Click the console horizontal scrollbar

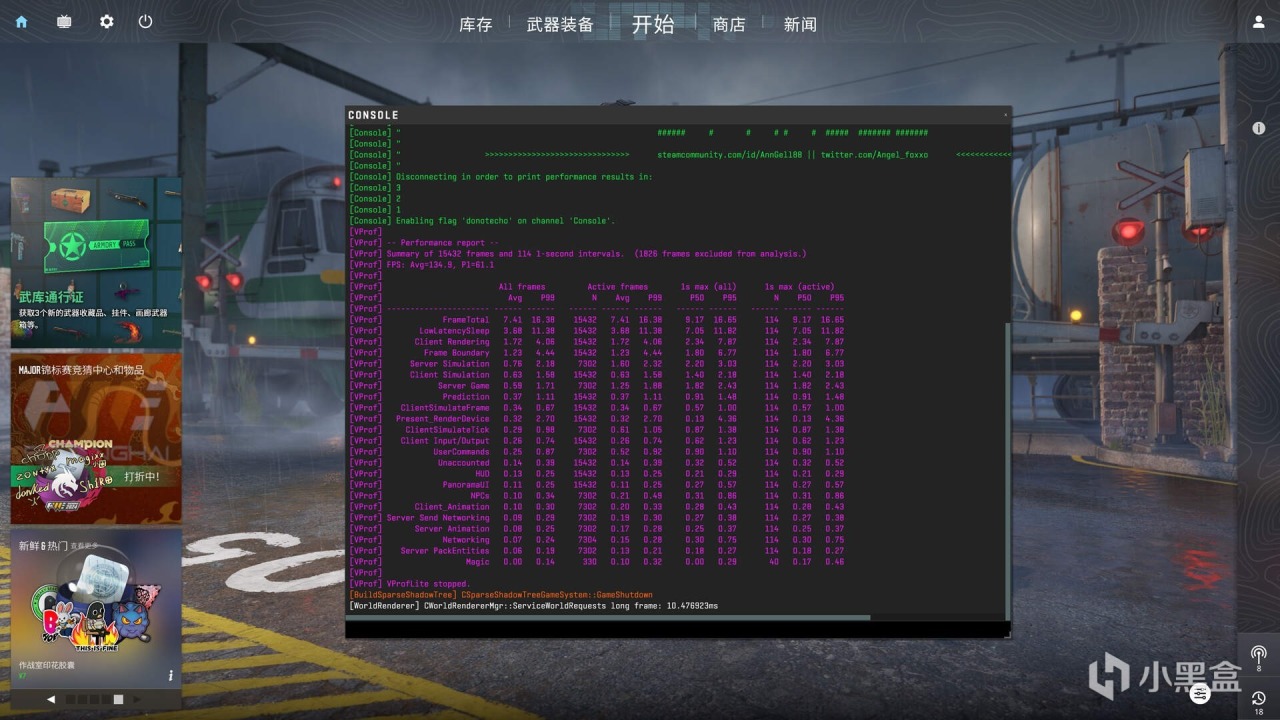click(608, 617)
